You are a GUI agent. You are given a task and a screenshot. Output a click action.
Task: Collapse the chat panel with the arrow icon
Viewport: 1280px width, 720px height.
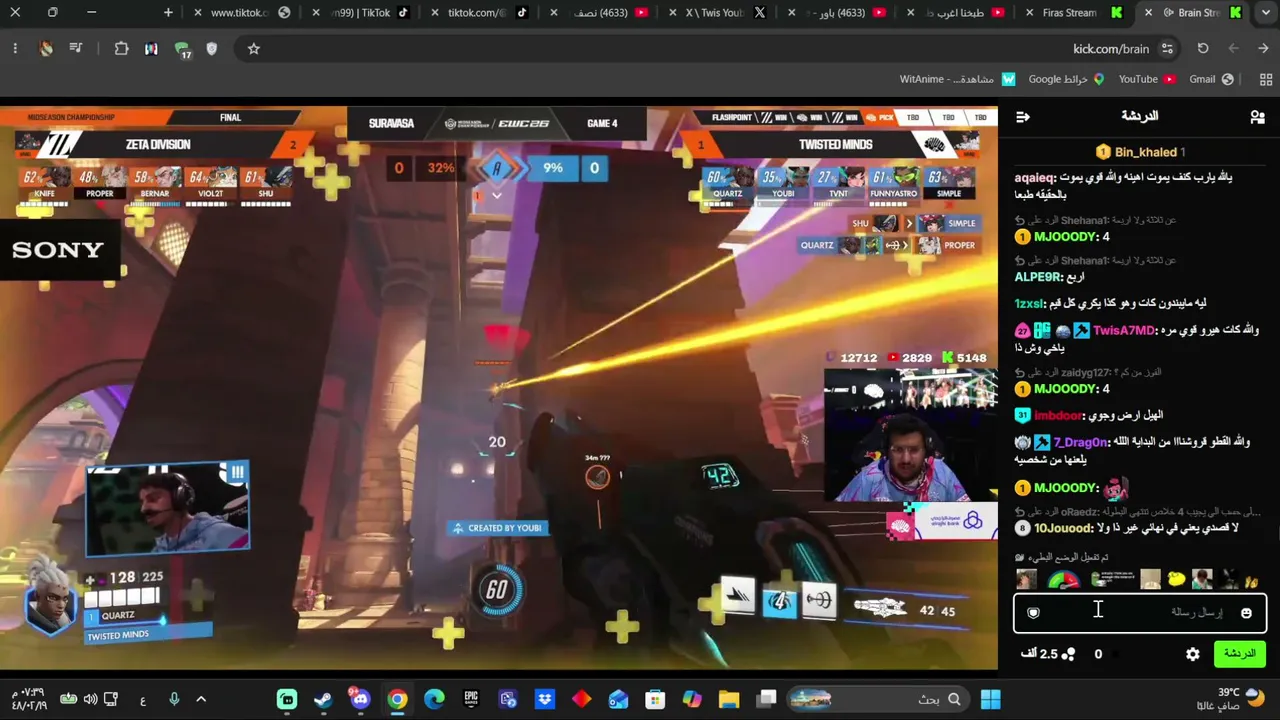click(x=1023, y=117)
